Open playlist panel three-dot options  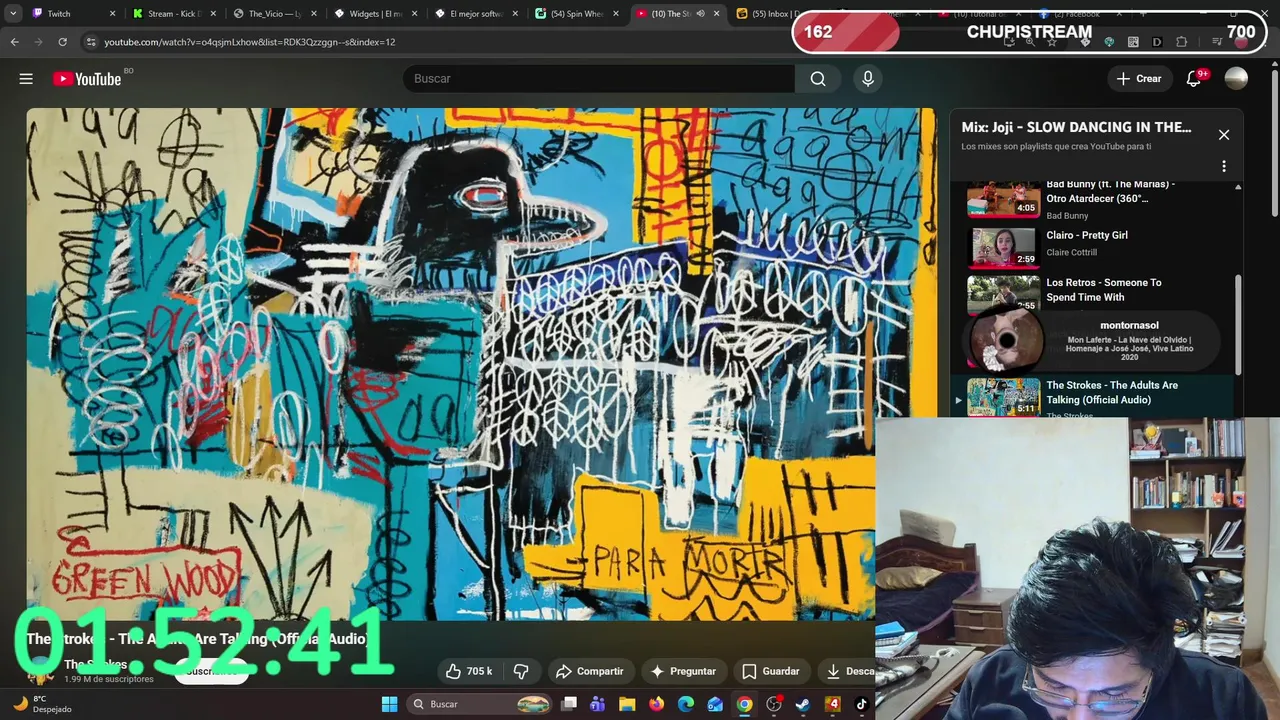click(1224, 167)
